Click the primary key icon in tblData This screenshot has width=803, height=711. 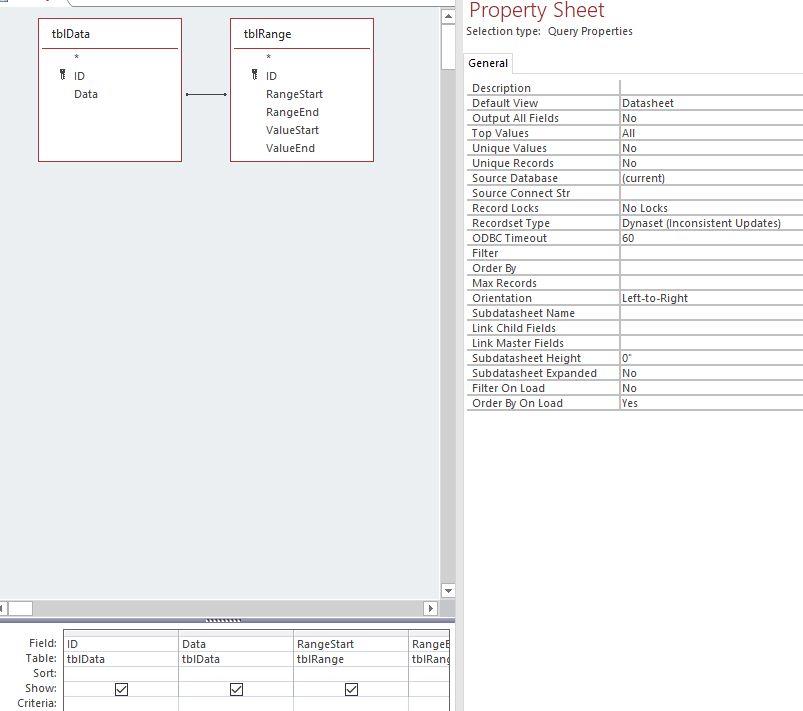[62, 75]
